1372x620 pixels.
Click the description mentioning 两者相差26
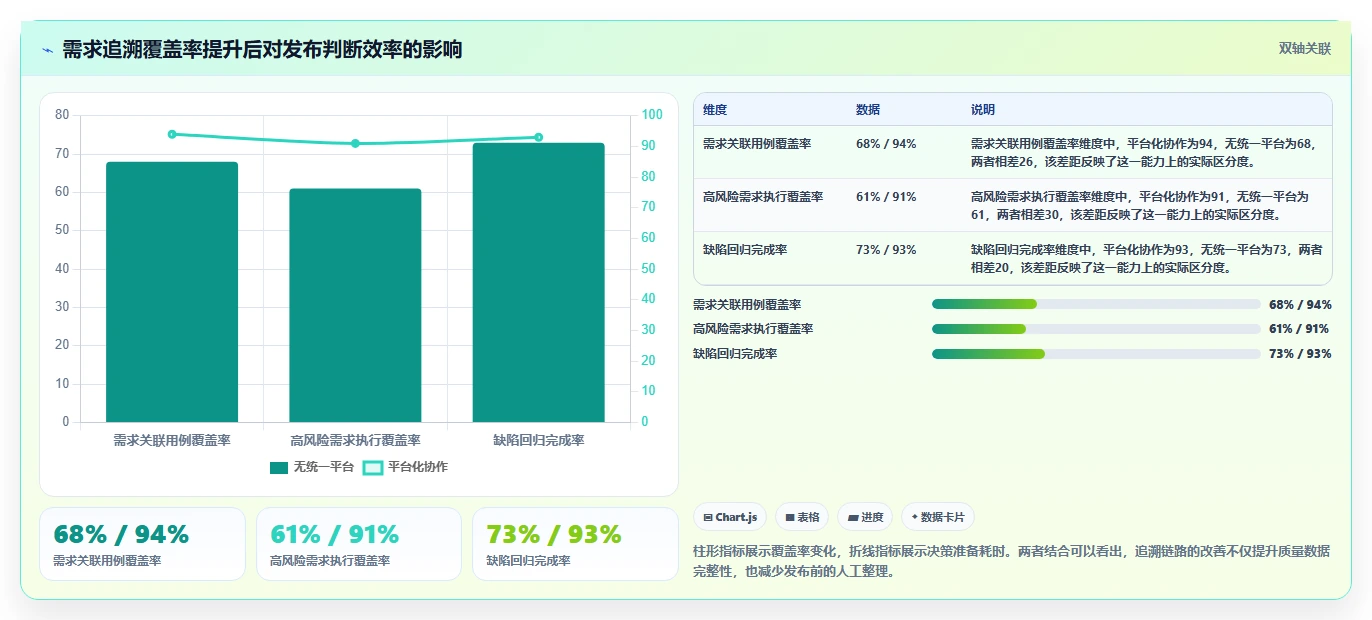point(1146,152)
